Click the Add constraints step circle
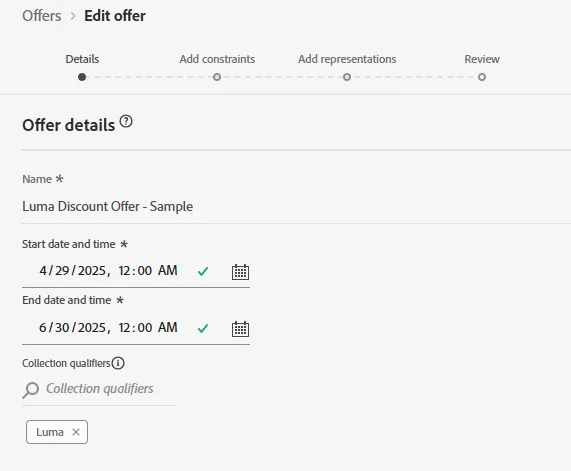Screen dimensions: 571x471 (217, 77)
